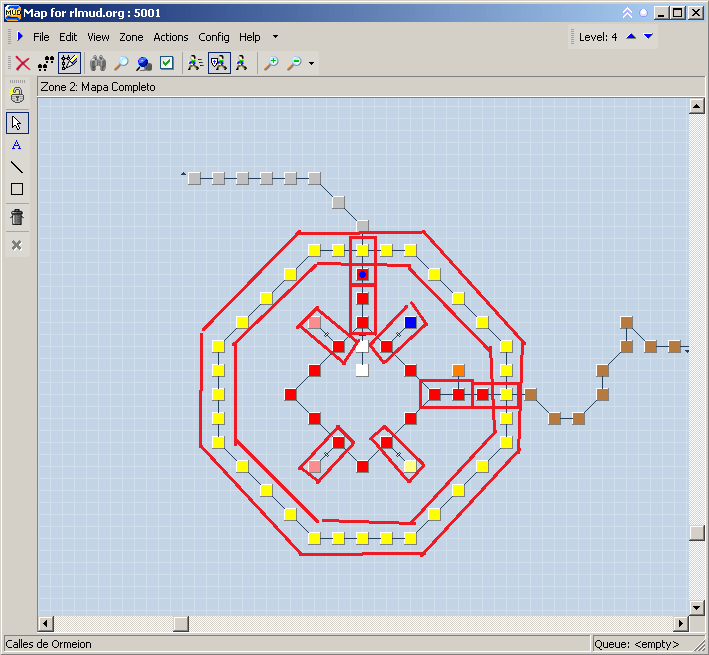Toggle the map edit pencil mode
The height and width of the screenshot is (655, 709).
point(69,63)
